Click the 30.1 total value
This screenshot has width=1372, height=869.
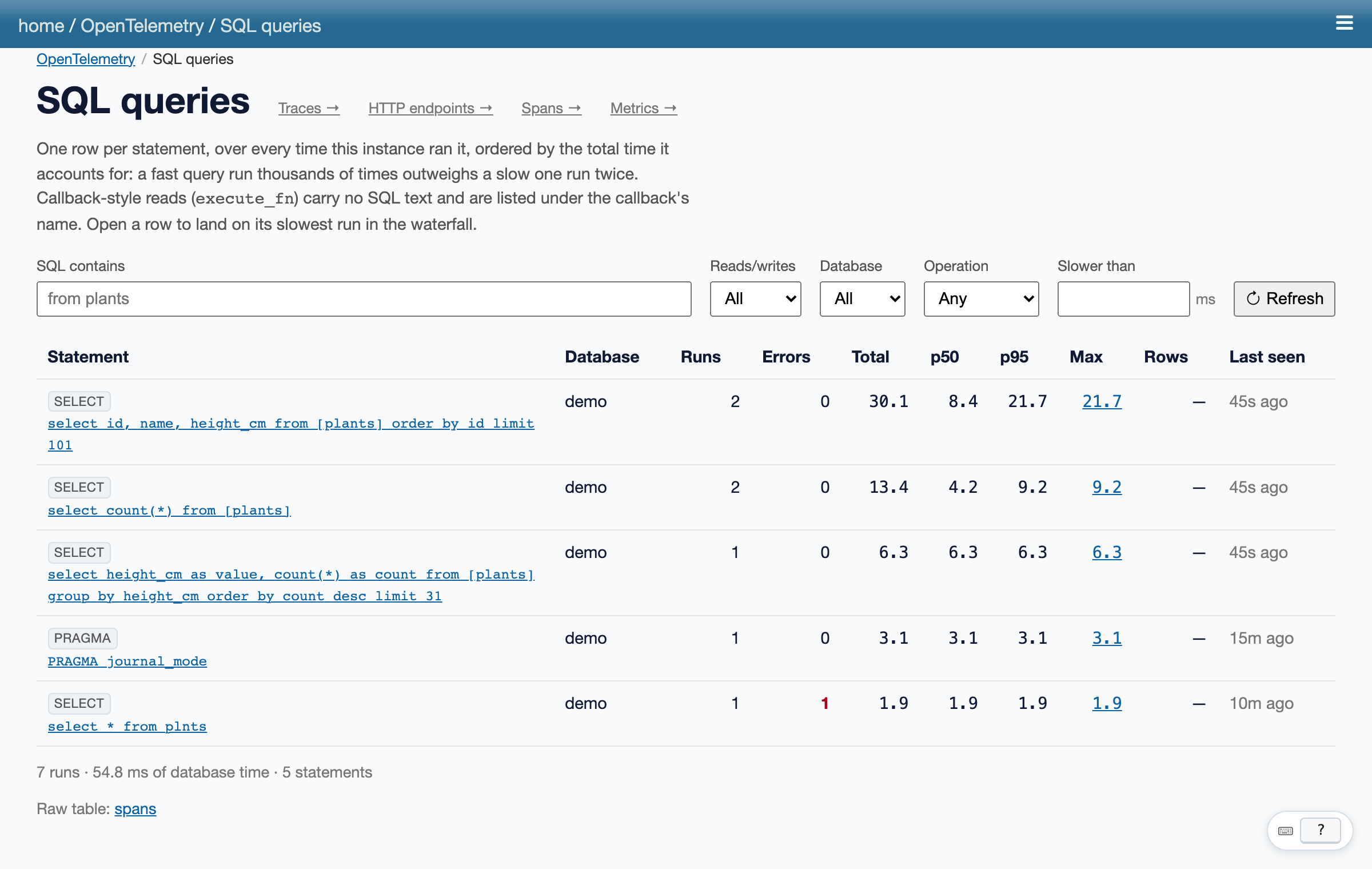click(x=888, y=401)
